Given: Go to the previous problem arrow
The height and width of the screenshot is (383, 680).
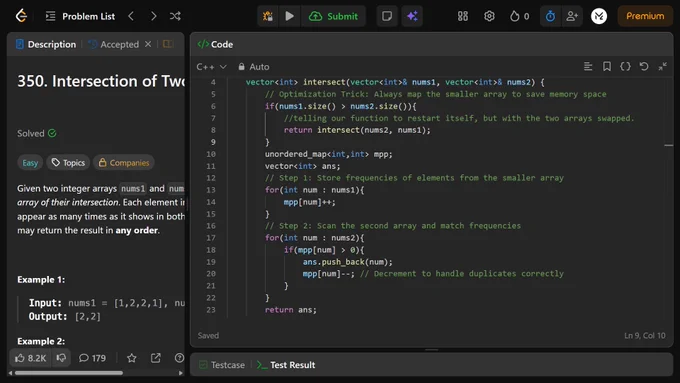Looking at the screenshot, I should tap(131, 16).
